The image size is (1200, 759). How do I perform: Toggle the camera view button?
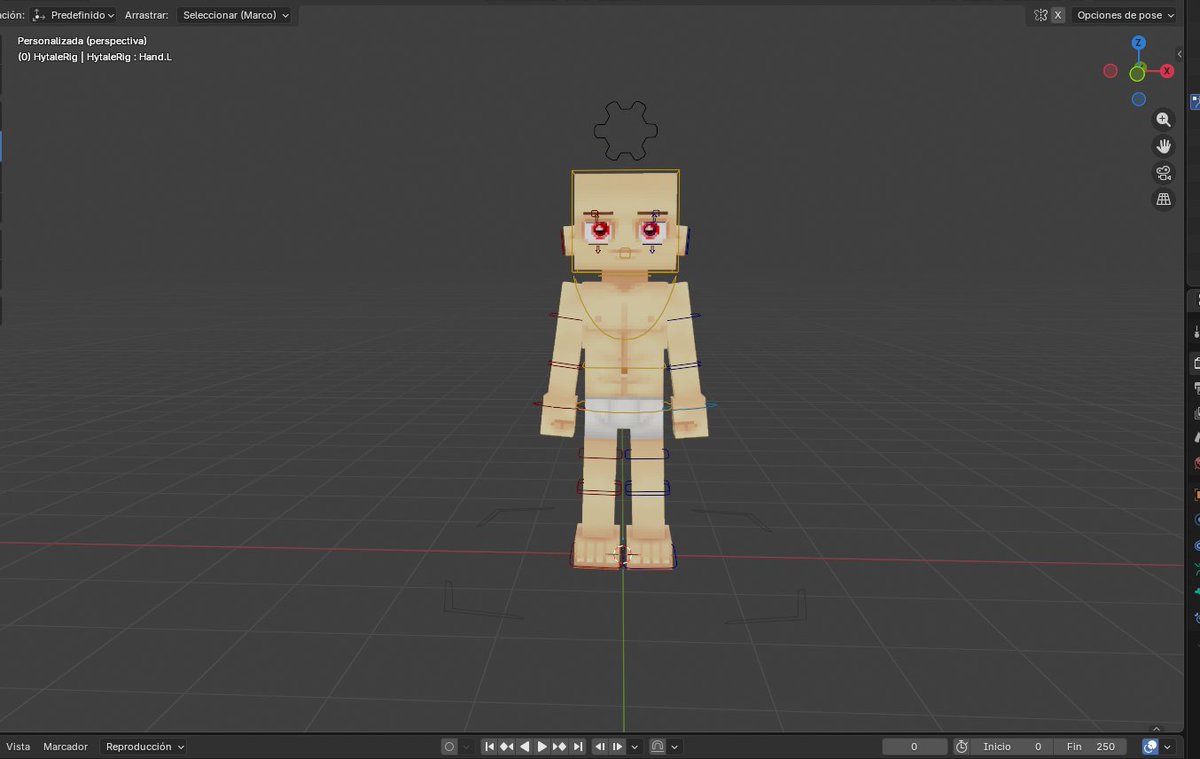[1163, 173]
